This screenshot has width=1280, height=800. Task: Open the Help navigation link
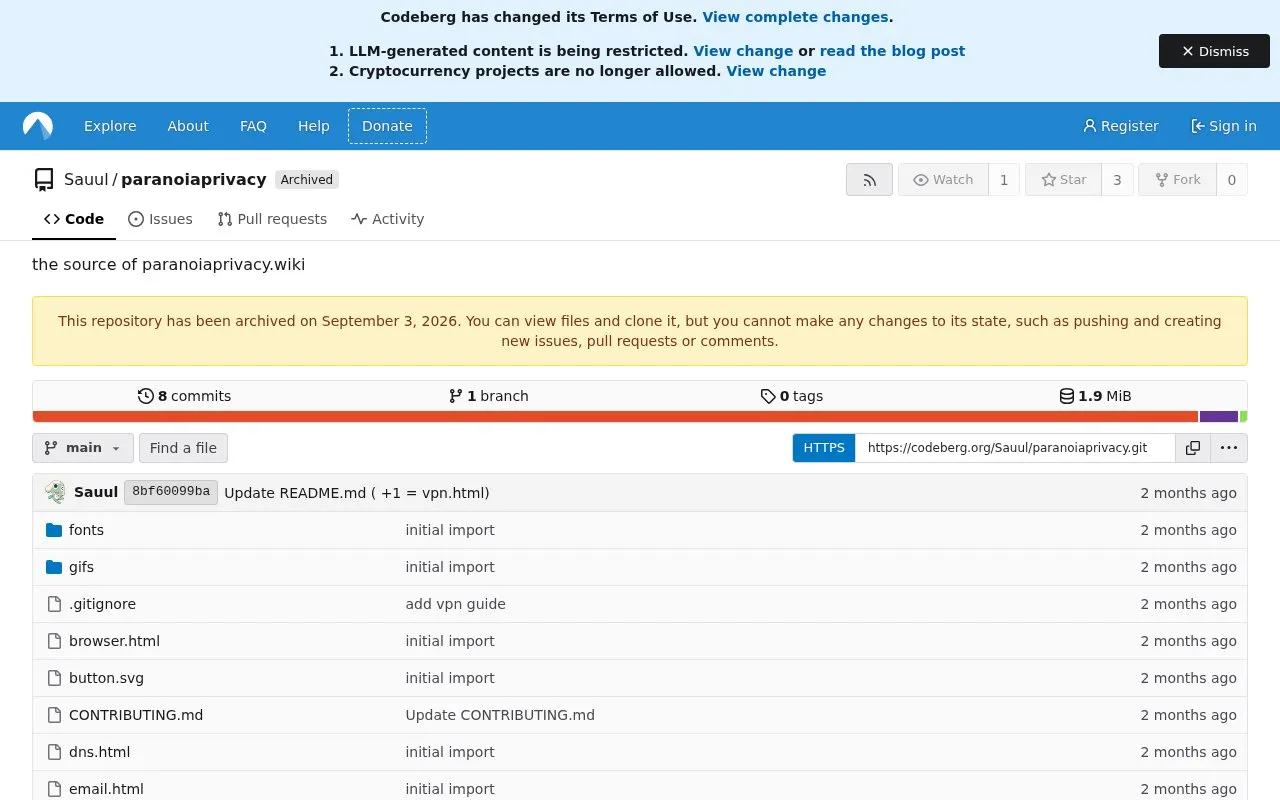[x=313, y=126]
